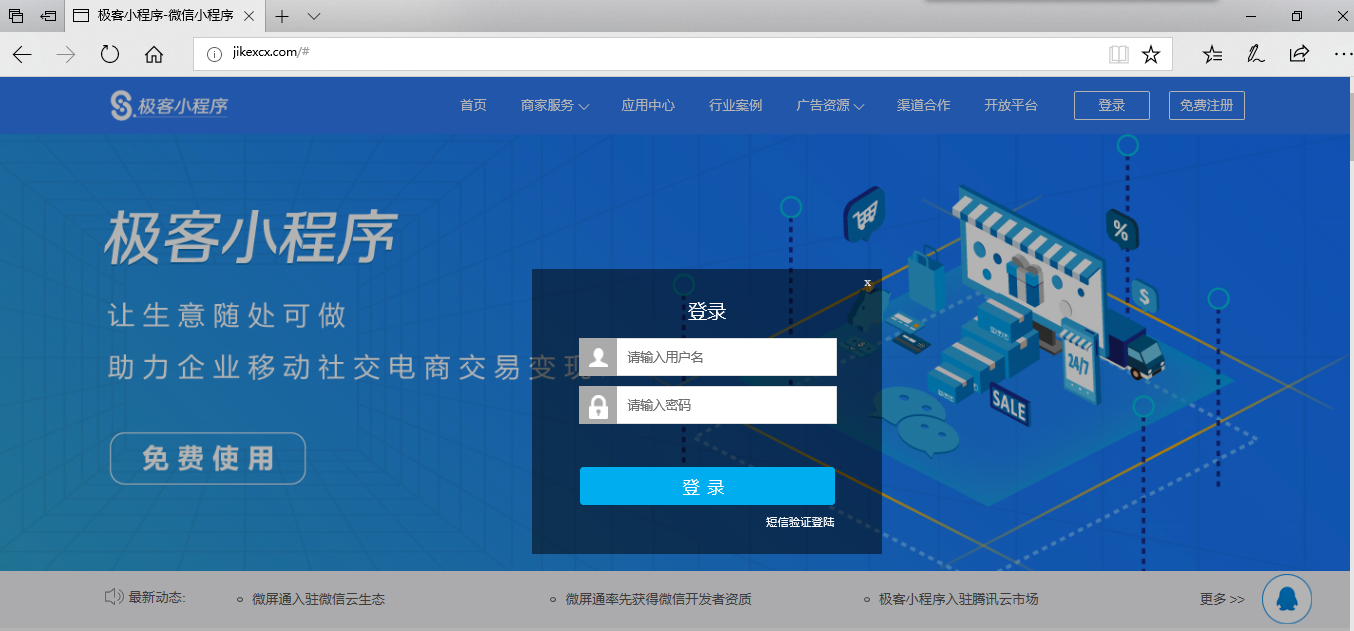Expand the 商家服务 dropdown menu

pos(555,105)
